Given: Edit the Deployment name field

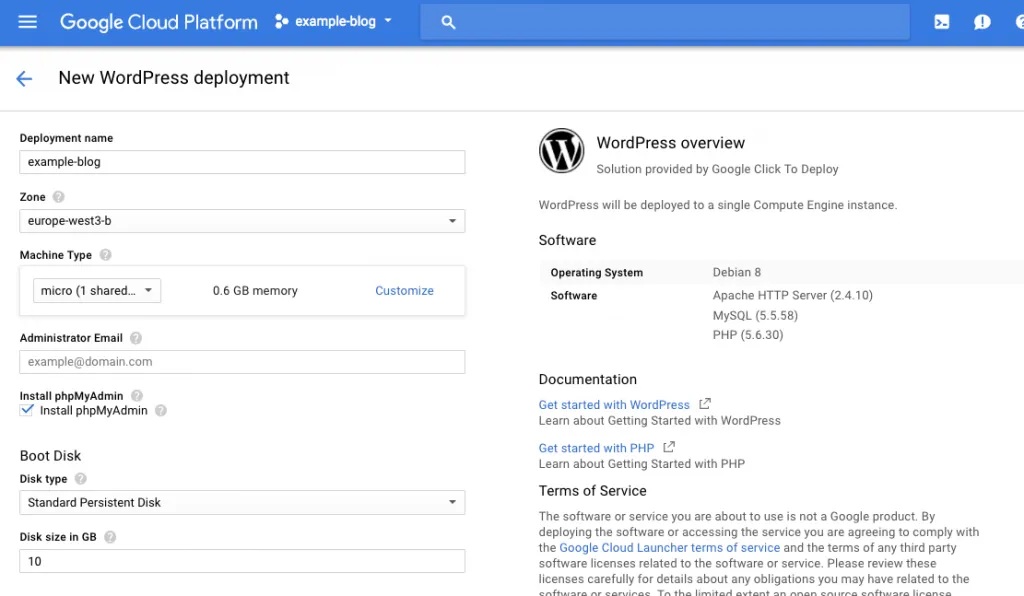Looking at the screenshot, I should [242, 162].
